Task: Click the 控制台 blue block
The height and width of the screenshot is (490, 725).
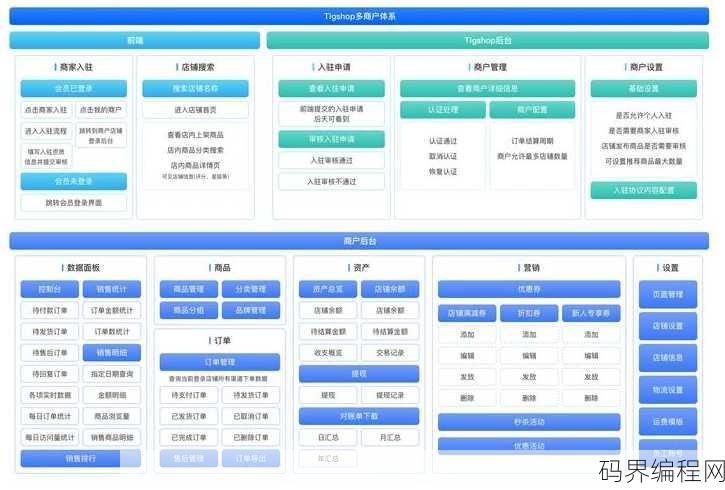Action: [49, 289]
